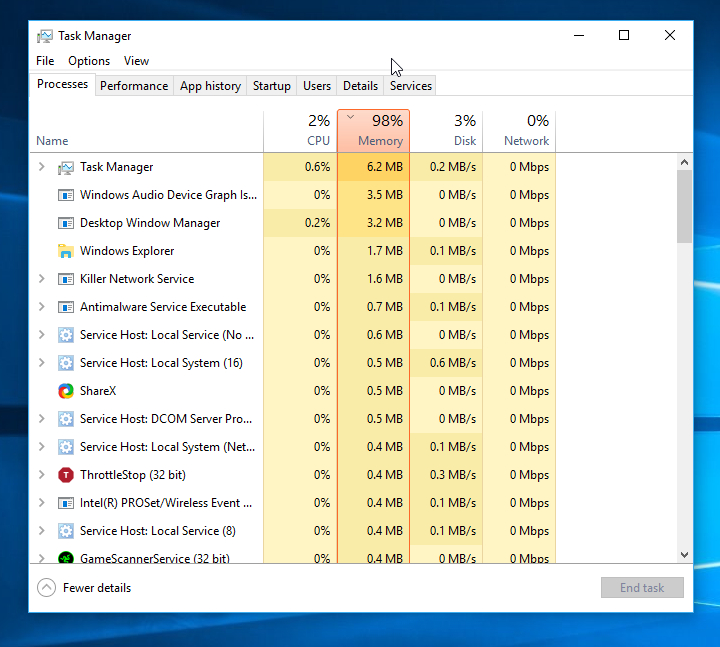Open the File menu
Image resolution: width=720 pixels, height=647 pixels.
click(x=45, y=61)
